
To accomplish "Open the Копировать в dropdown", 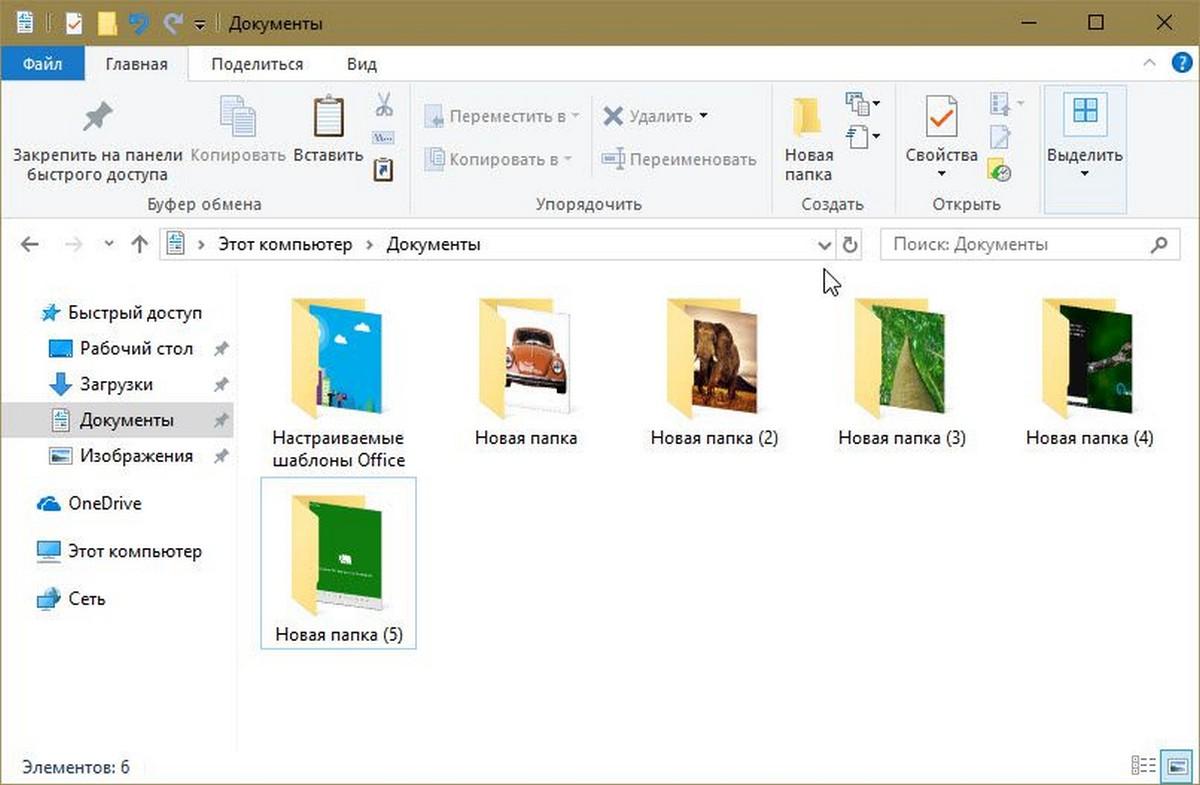I will pyautogui.click(x=567, y=158).
